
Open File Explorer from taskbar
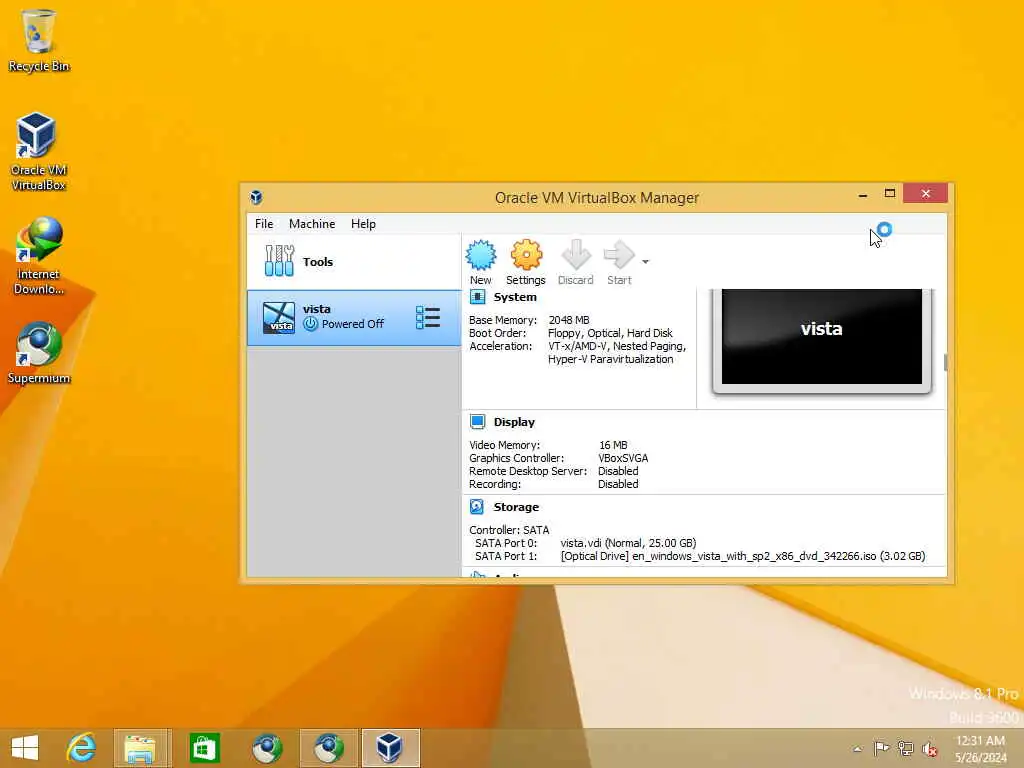(142, 748)
